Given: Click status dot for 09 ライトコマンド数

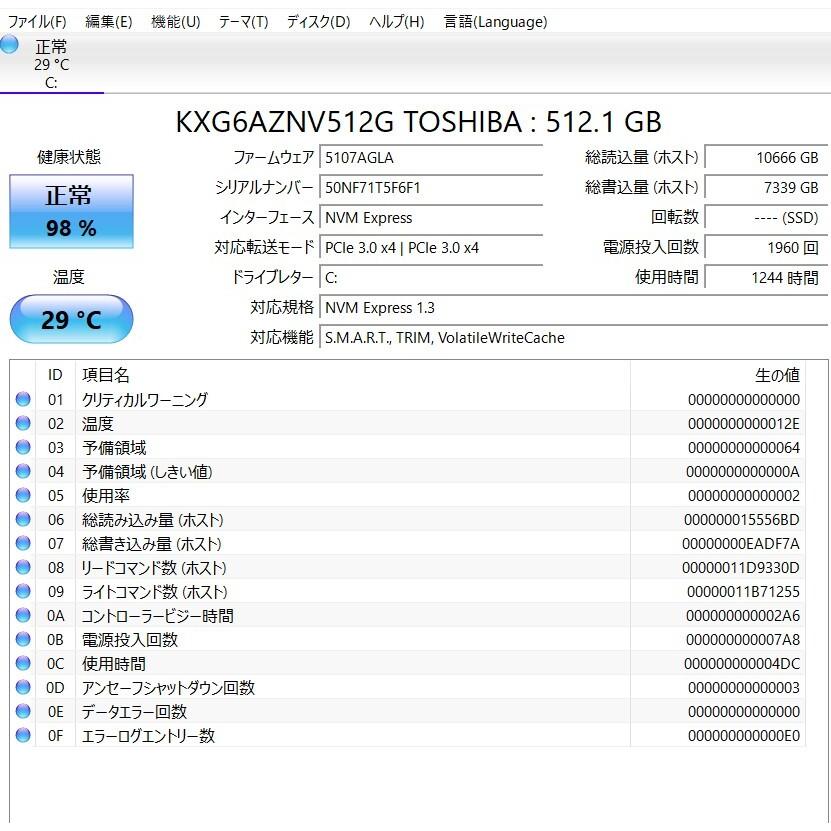Looking at the screenshot, I should click(23, 591).
